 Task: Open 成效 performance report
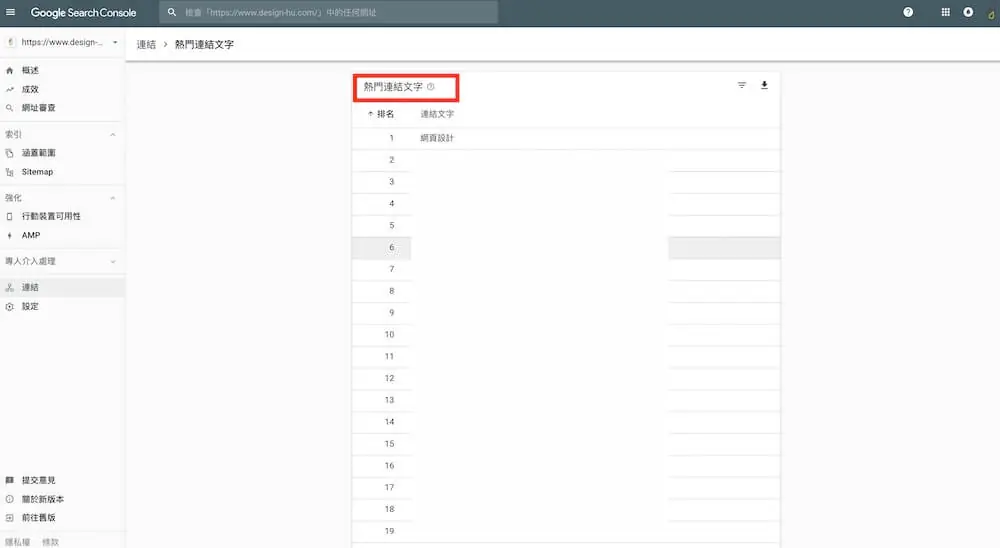point(30,89)
